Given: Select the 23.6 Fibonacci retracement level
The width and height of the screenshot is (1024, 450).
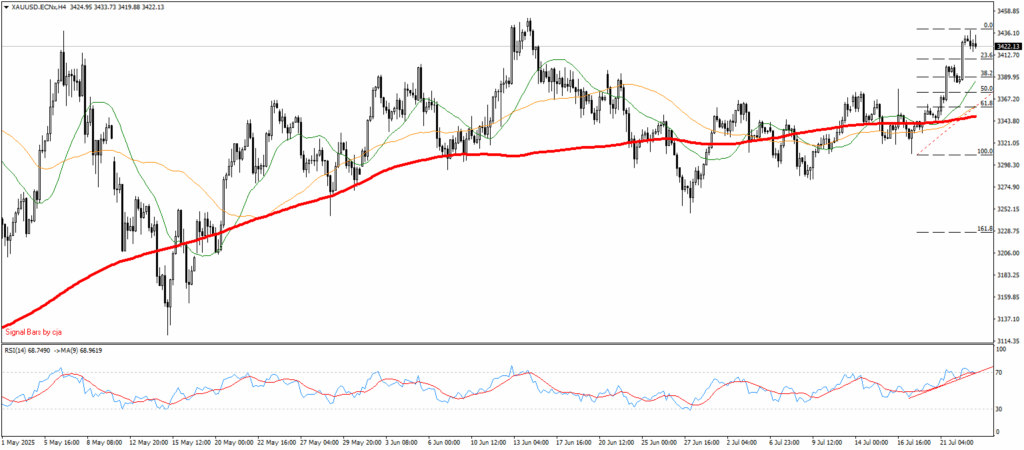Looking at the screenshot, I should point(986,55).
